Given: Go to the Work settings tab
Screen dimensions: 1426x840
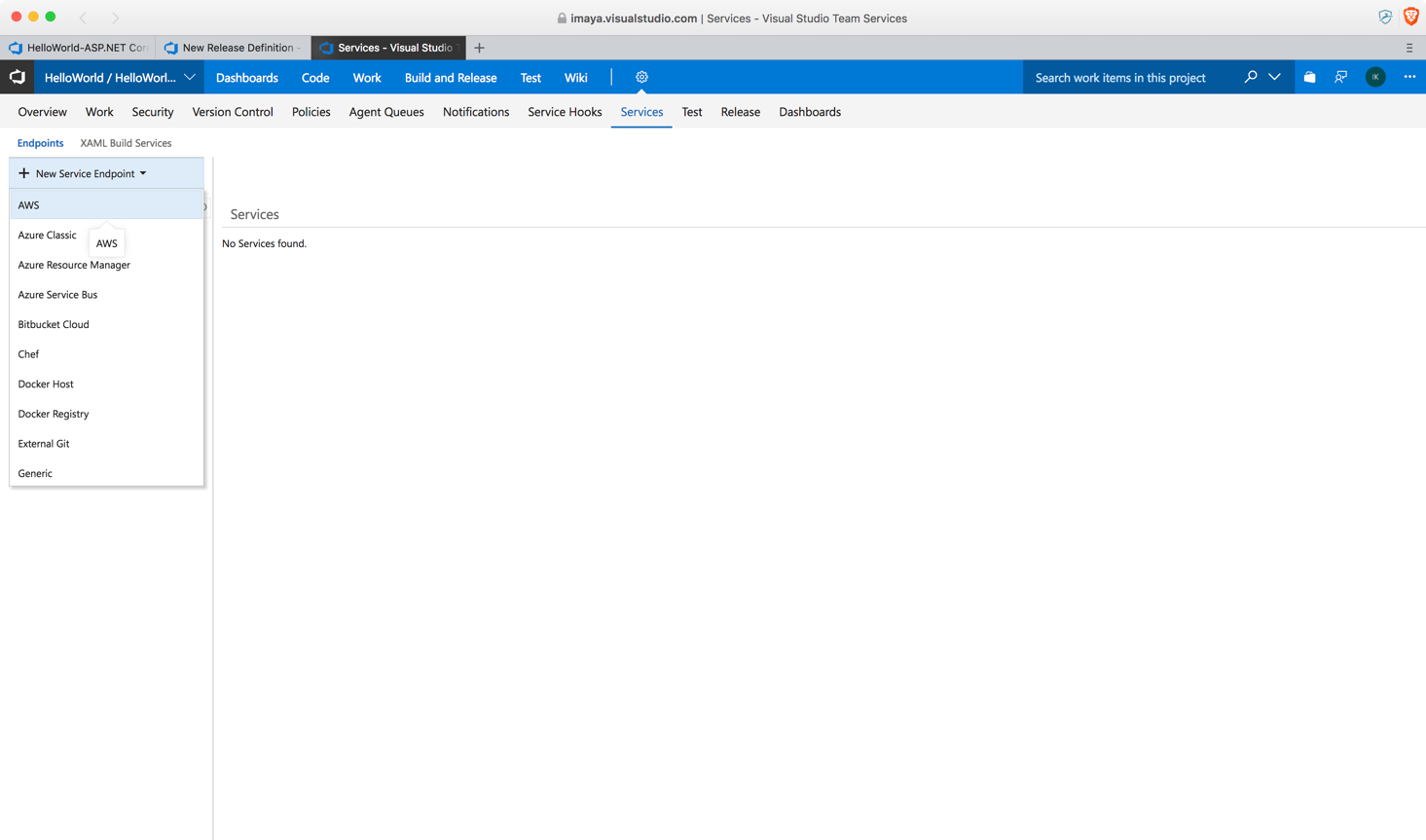Looking at the screenshot, I should 99,112.
